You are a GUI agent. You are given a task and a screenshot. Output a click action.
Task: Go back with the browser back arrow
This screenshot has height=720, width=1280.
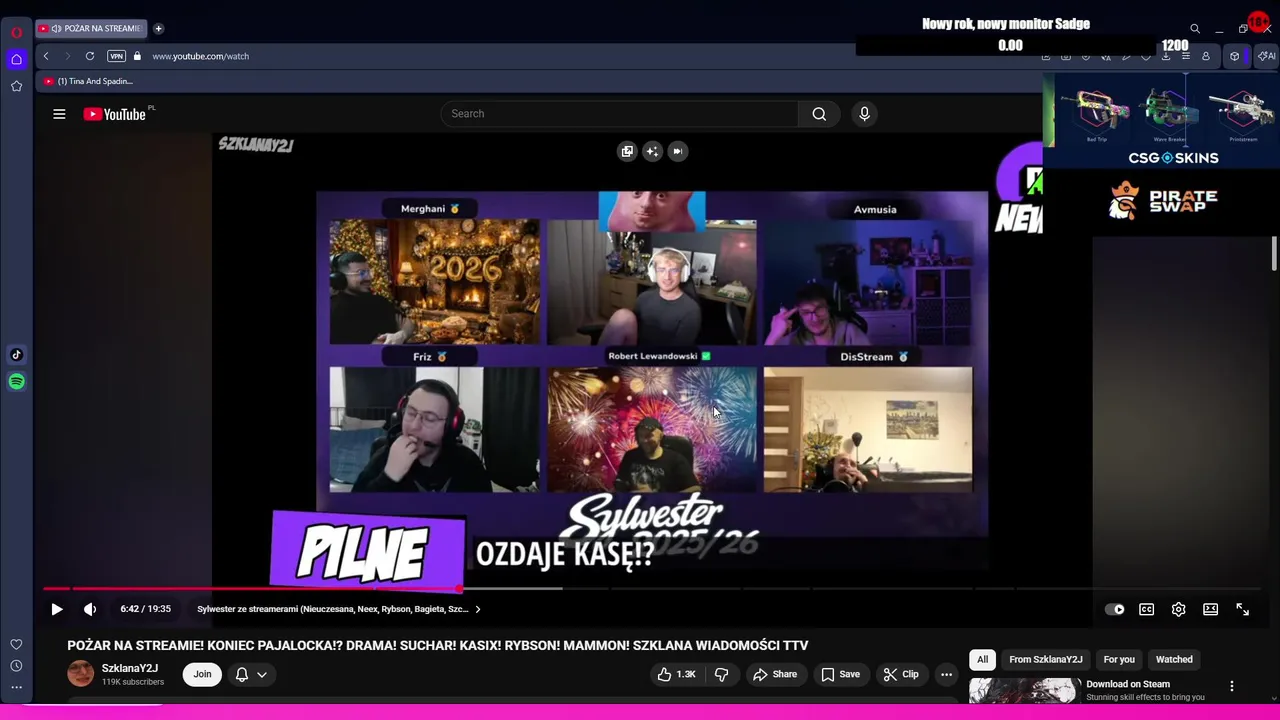(46, 56)
